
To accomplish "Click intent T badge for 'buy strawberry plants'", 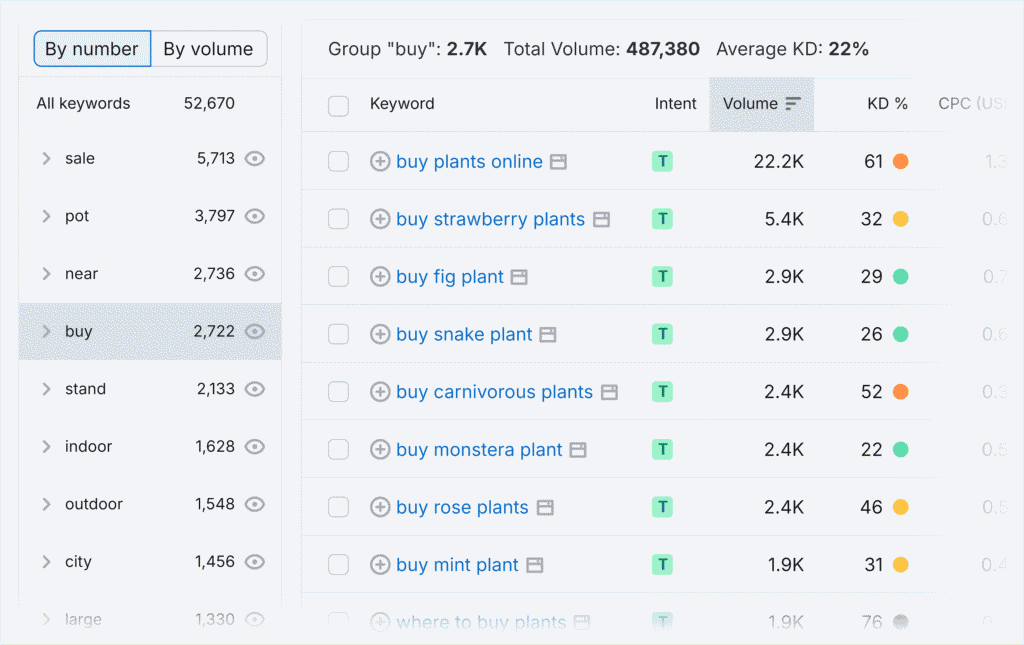I will tap(662, 219).
